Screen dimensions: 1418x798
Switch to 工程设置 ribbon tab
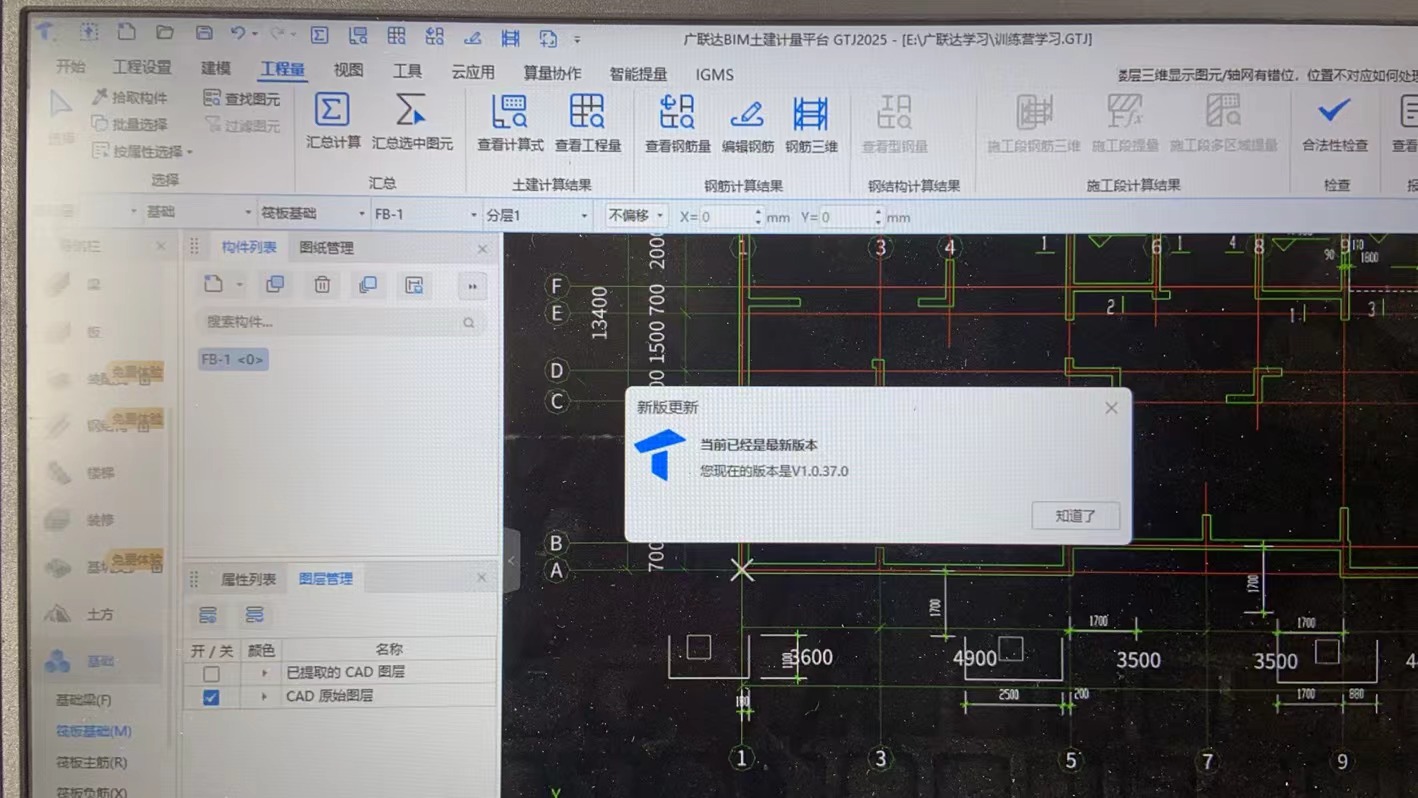142,67
